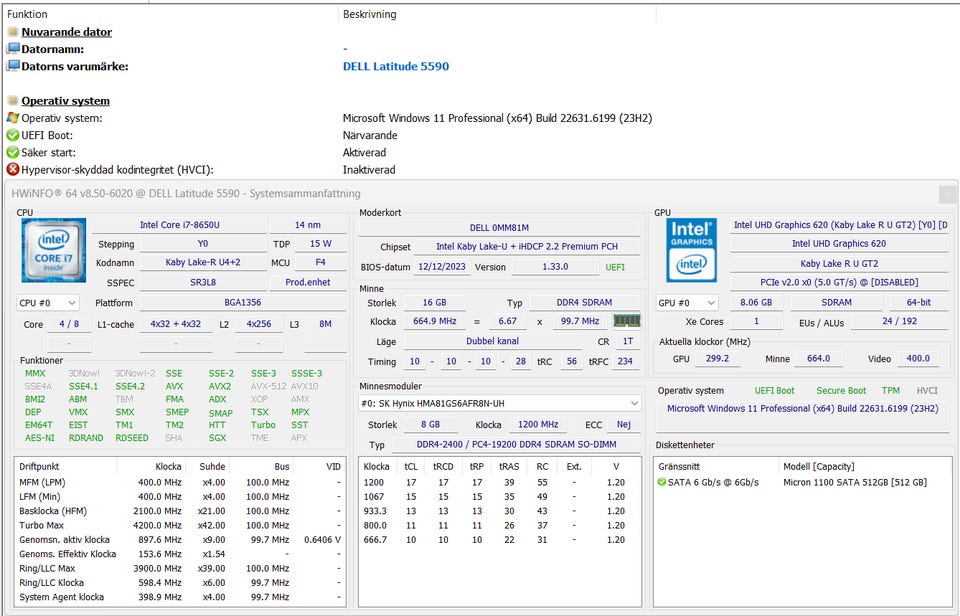960x616 pixels.
Task: Click the 299.2 GPU clock value
Action: [717, 358]
